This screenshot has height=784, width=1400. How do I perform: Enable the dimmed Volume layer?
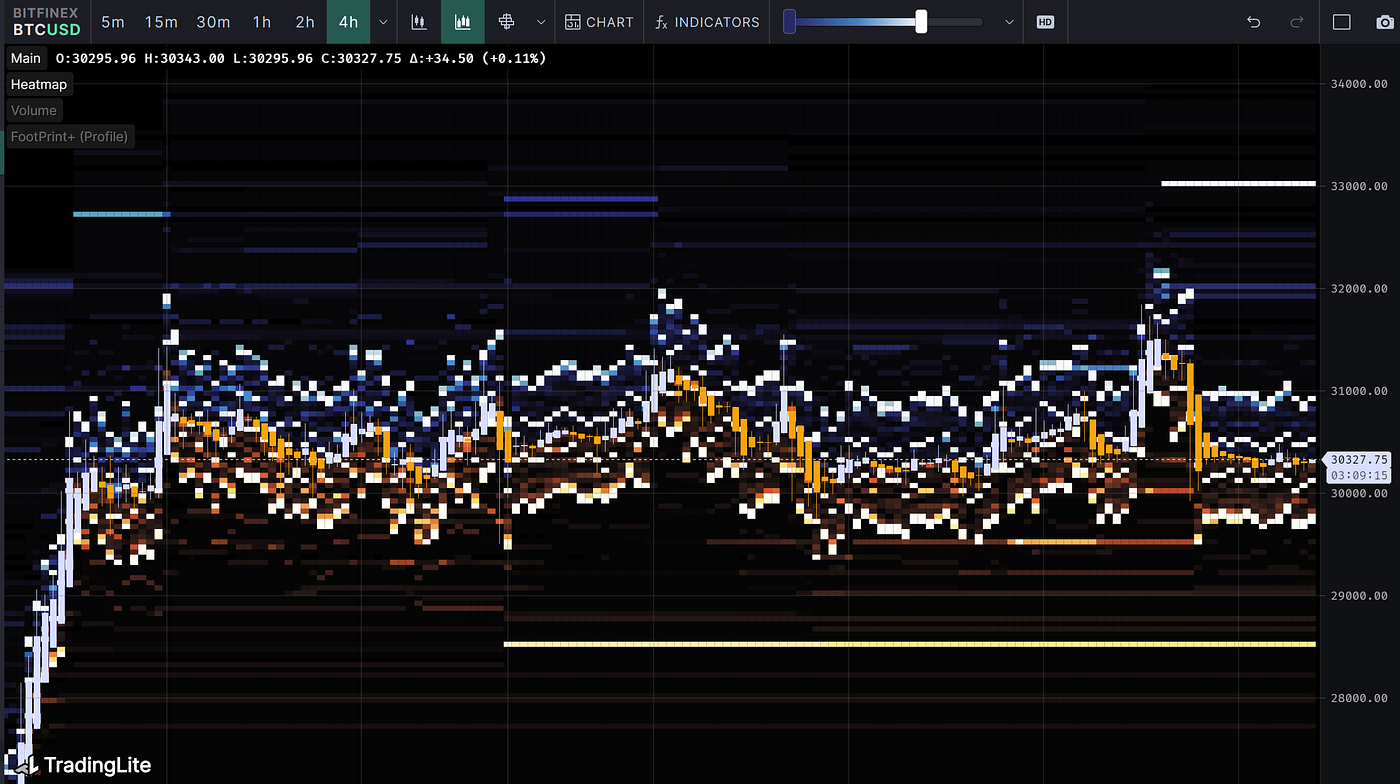[34, 110]
